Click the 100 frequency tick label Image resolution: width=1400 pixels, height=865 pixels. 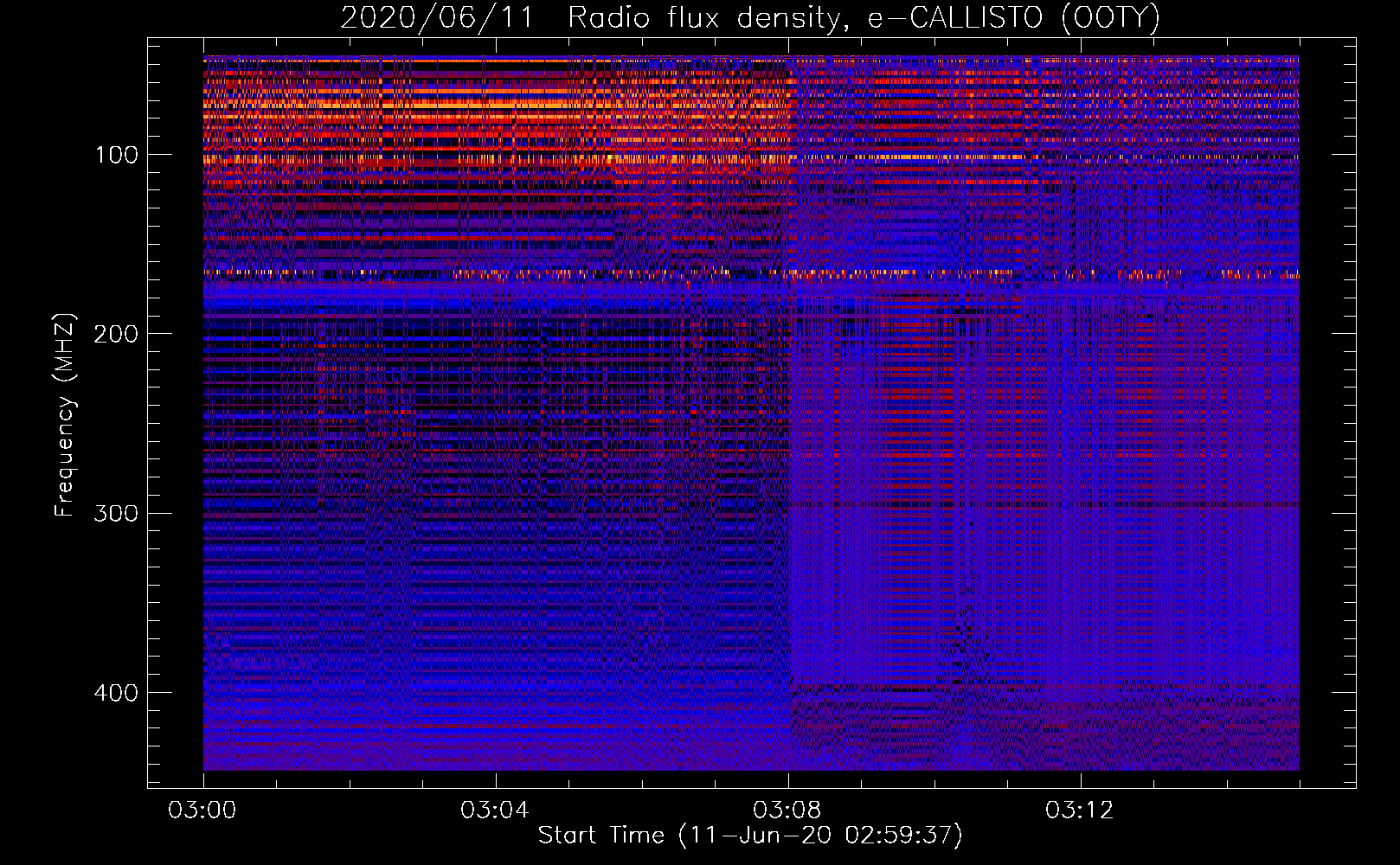[117, 155]
